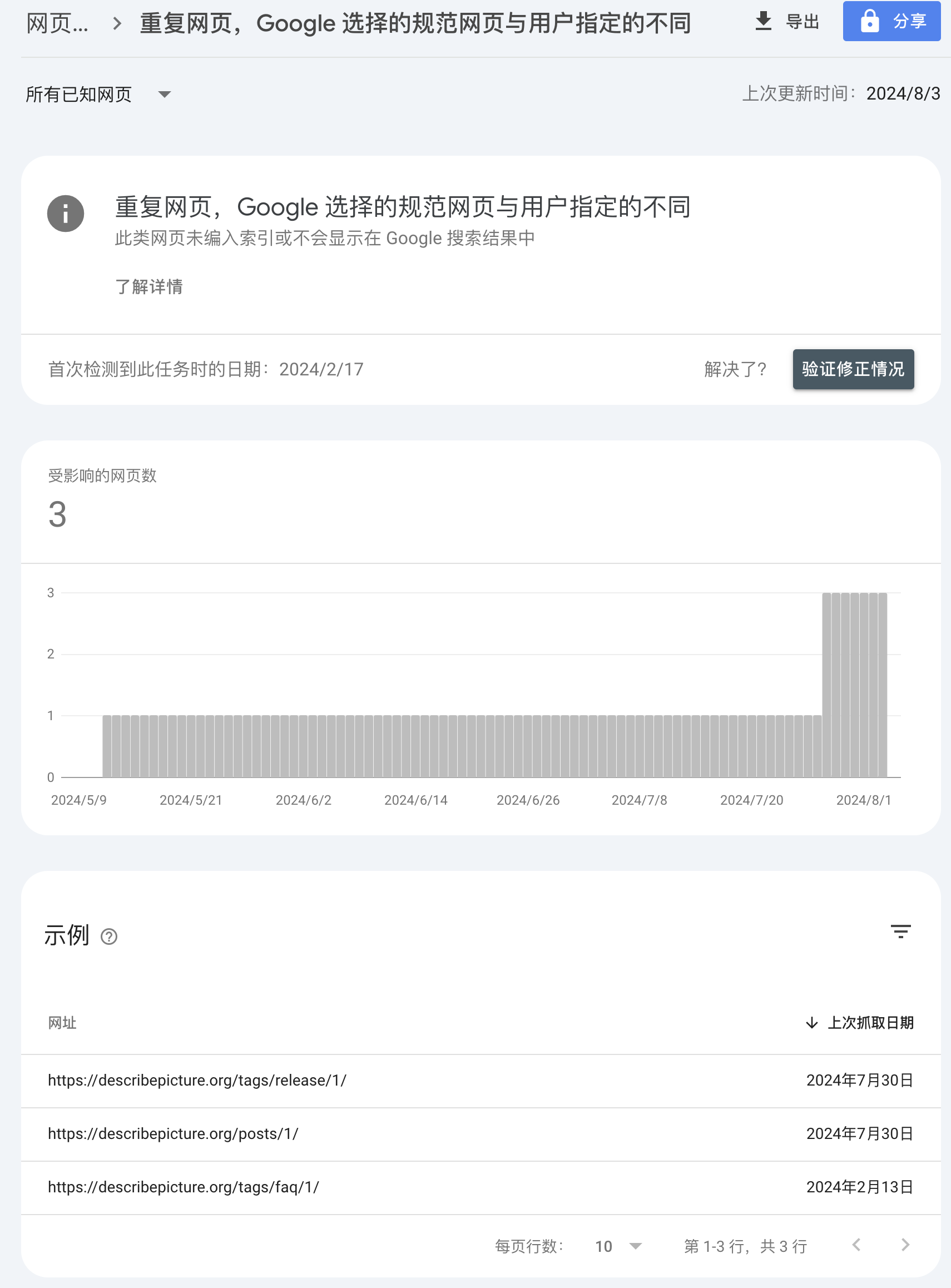Click the 验证修正情况 button
Image resolution: width=951 pixels, height=1288 pixels.
[x=853, y=369]
